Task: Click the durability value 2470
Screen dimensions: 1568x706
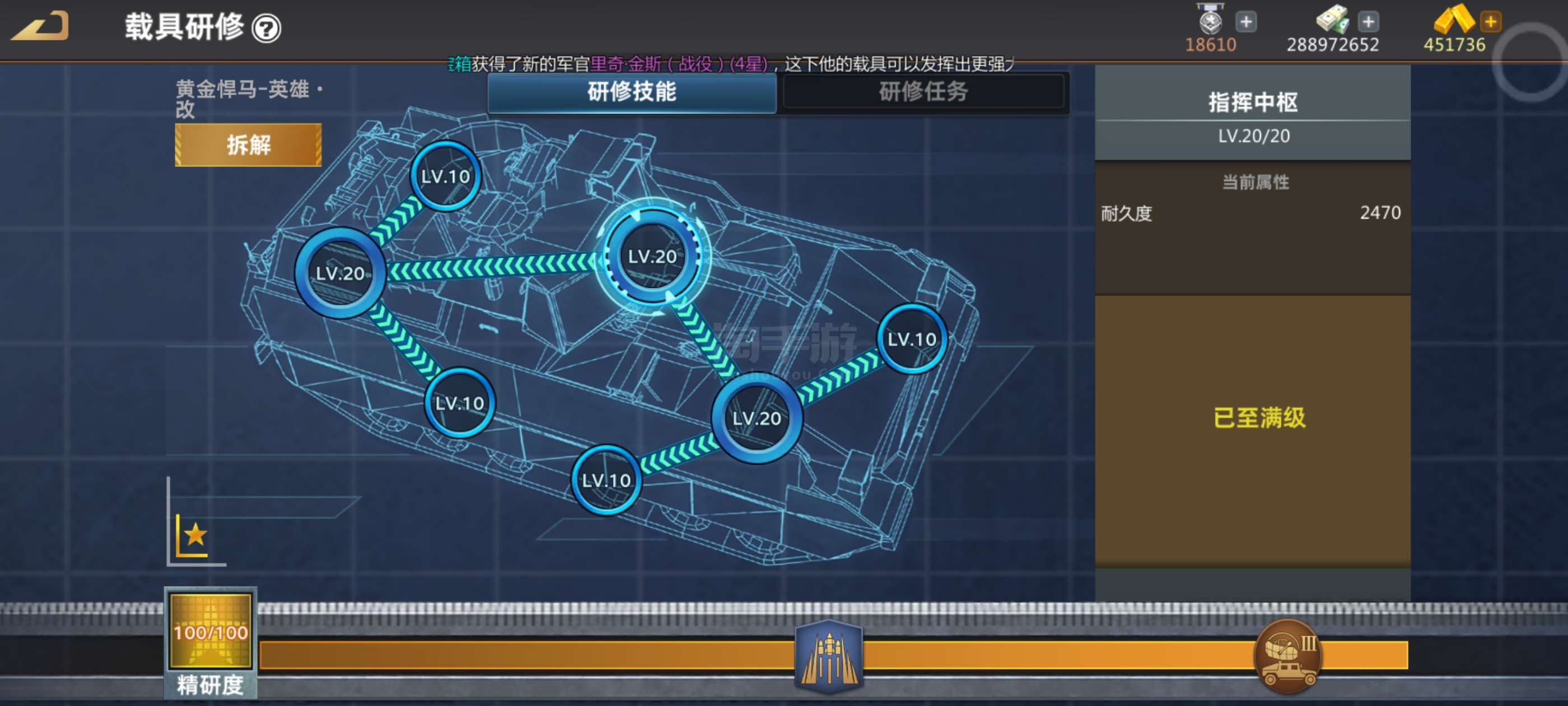Action: [1380, 212]
